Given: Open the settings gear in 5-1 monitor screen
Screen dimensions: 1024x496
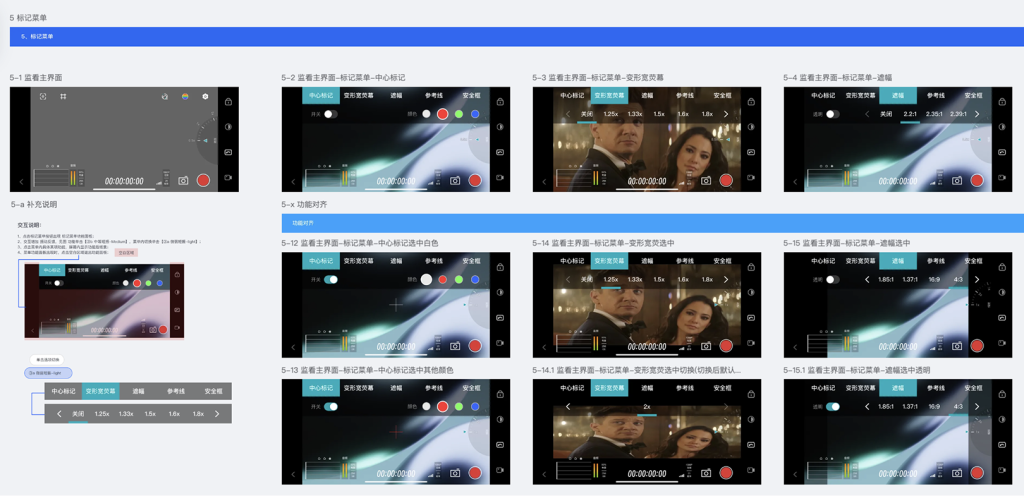Looking at the screenshot, I should click(204, 97).
